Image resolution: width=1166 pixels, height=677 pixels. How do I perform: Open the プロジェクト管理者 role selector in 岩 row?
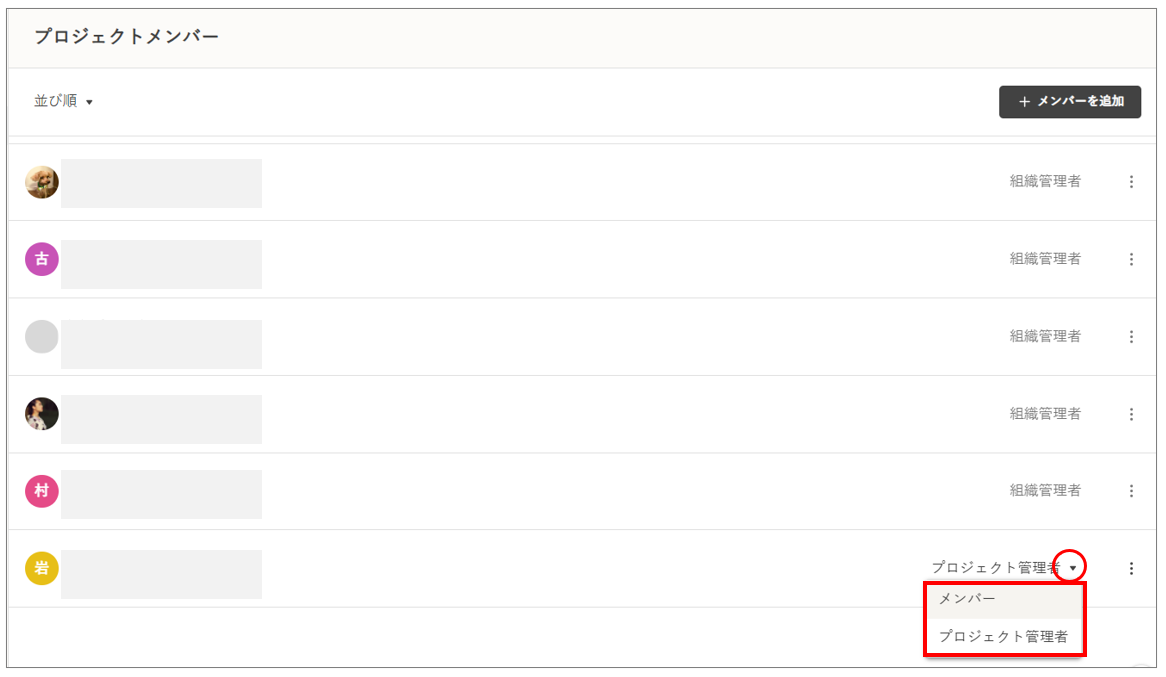coord(996,568)
